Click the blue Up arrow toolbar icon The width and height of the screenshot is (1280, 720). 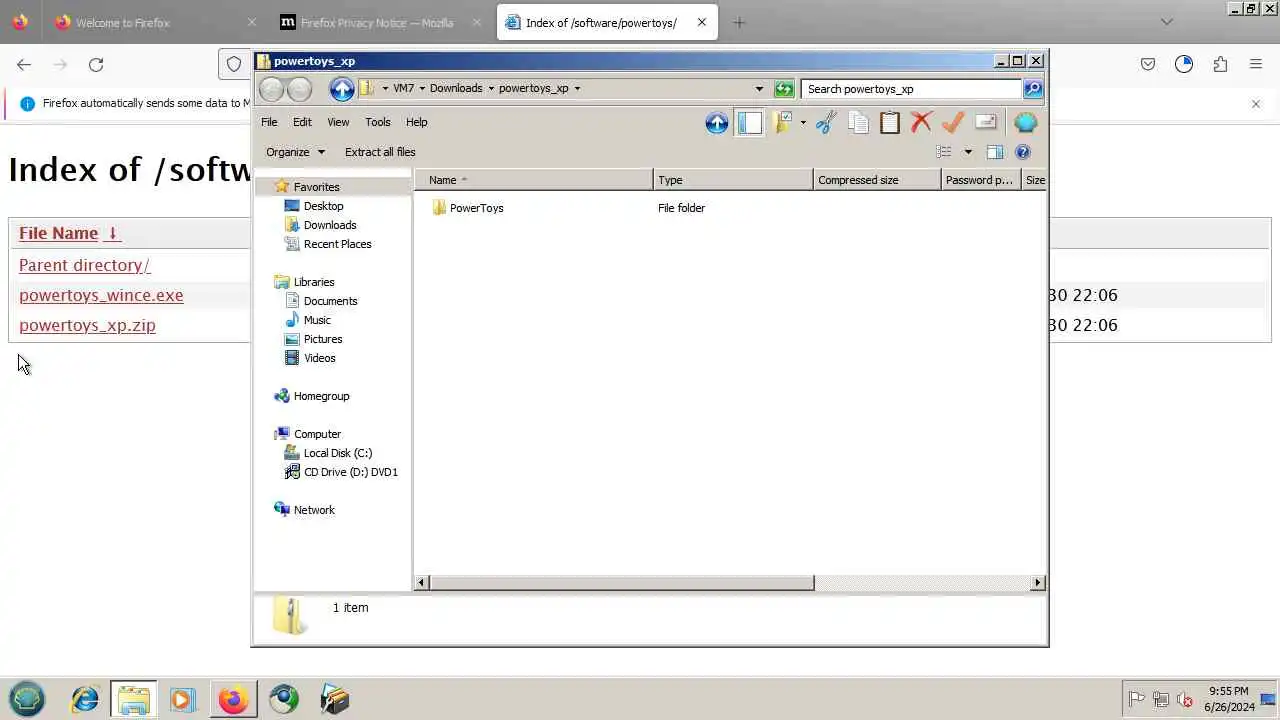(716, 123)
